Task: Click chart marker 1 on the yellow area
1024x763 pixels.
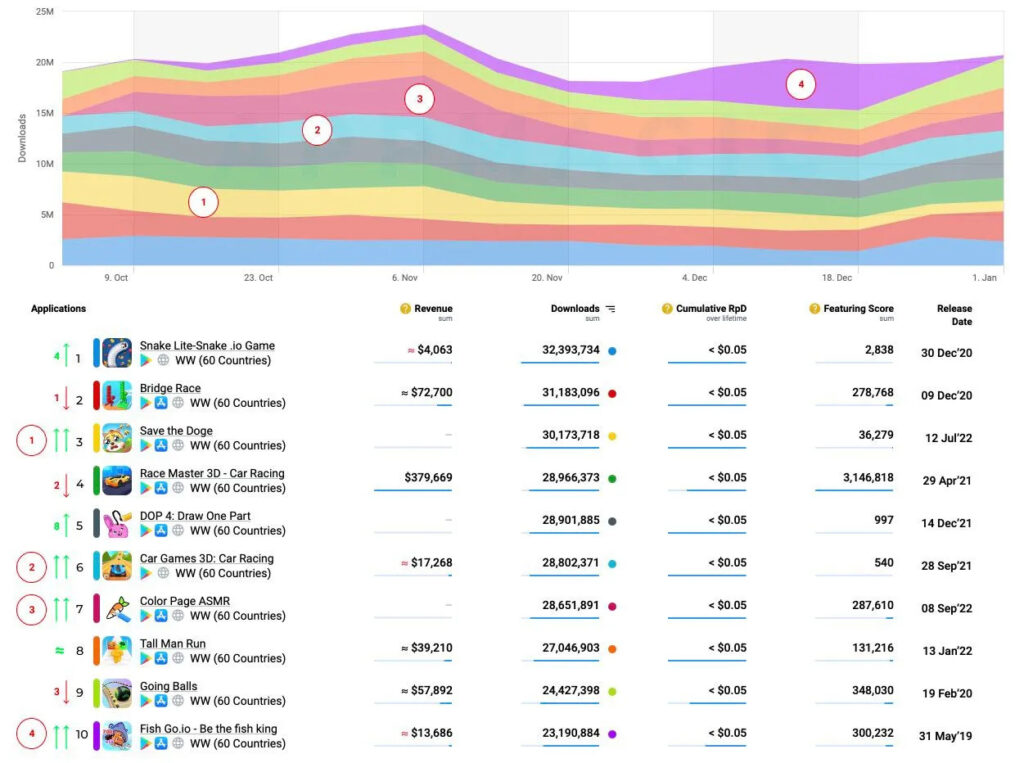Action: pyautogui.click(x=203, y=202)
